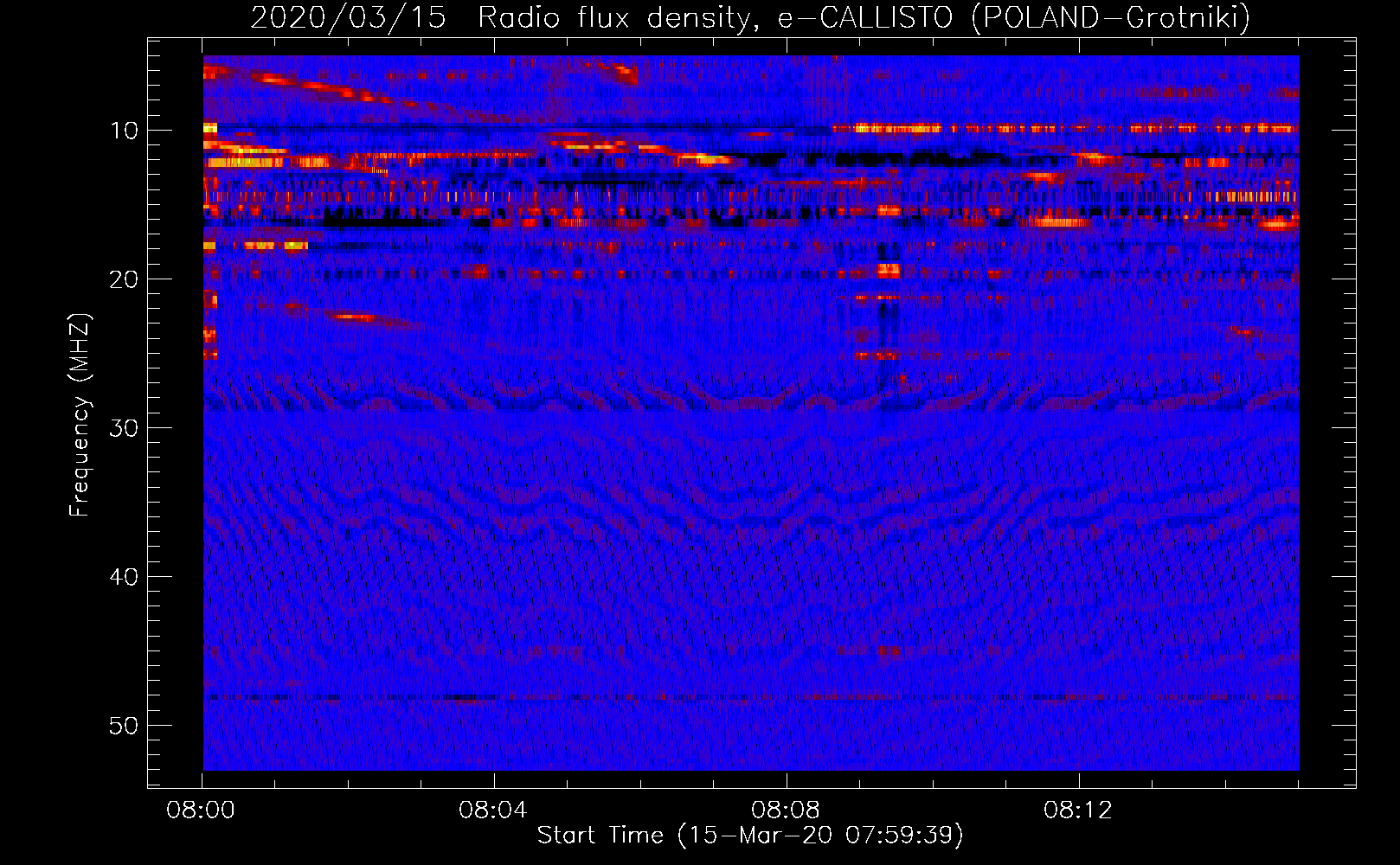Click the 20 MHz frequency tick label
The height and width of the screenshot is (865, 1400).
125,279
